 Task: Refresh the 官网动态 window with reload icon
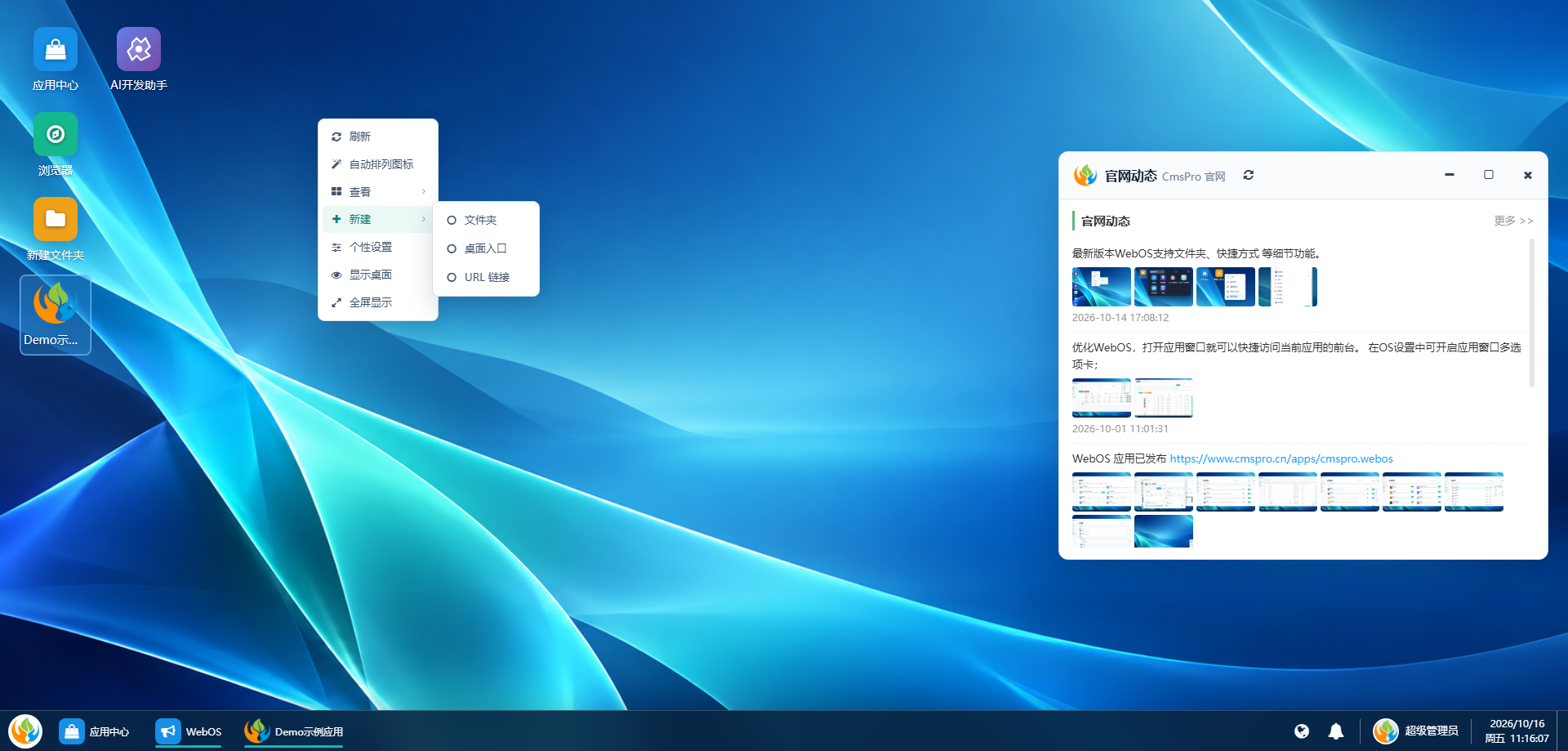pyautogui.click(x=1248, y=175)
